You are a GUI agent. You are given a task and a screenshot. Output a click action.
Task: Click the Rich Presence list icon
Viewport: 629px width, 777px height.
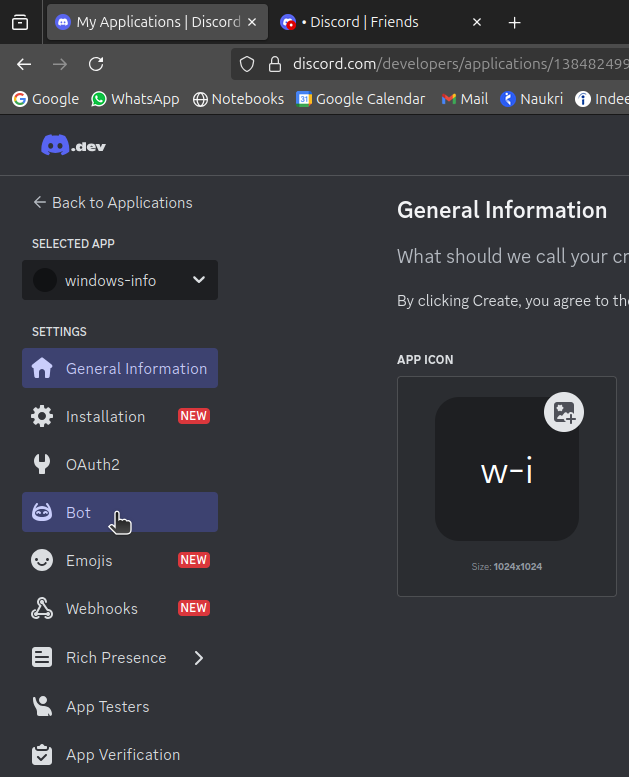(42, 658)
